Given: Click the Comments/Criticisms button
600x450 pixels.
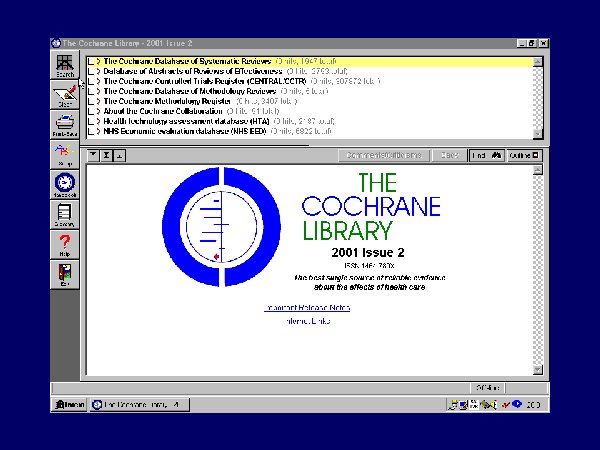Looking at the screenshot, I should point(384,155).
